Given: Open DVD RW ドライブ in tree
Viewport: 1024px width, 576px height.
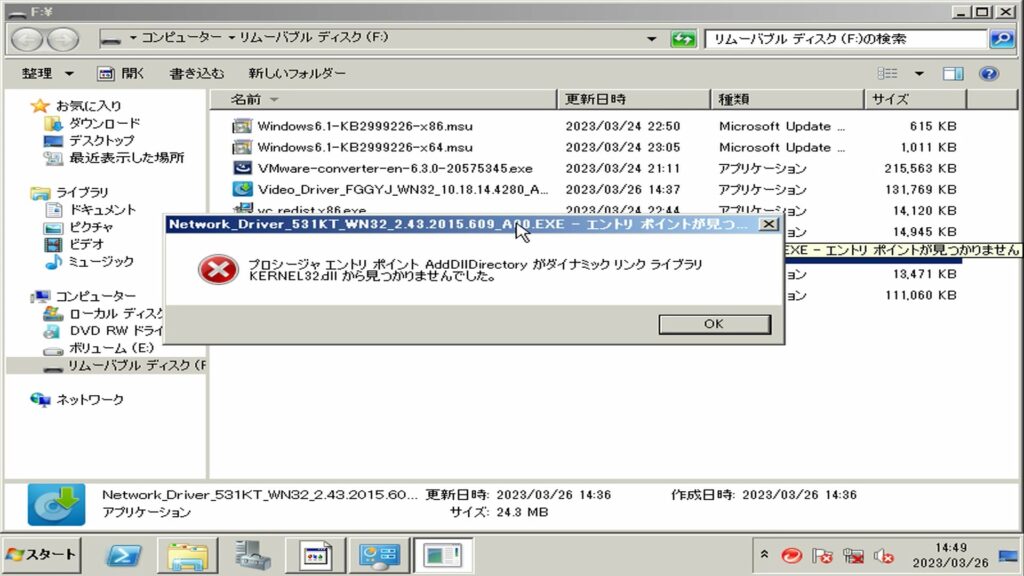Looking at the screenshot, I should click(116, 331).
